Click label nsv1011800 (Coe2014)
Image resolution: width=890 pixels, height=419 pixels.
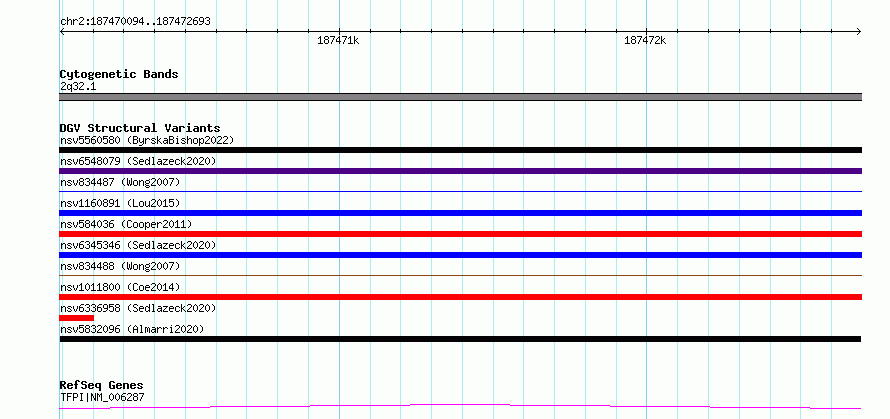click(120, 287)
